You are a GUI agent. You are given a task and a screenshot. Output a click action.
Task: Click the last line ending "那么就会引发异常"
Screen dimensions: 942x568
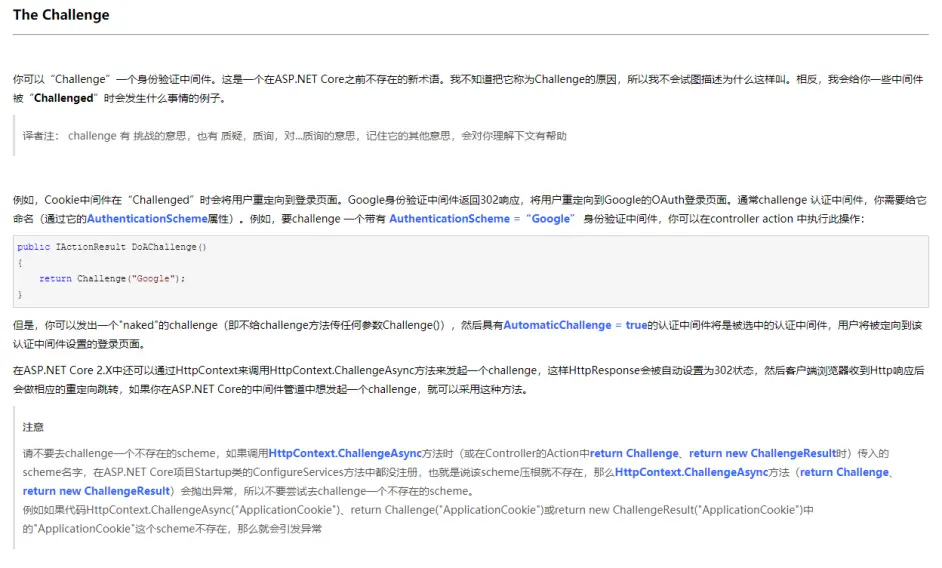(172, 529)
